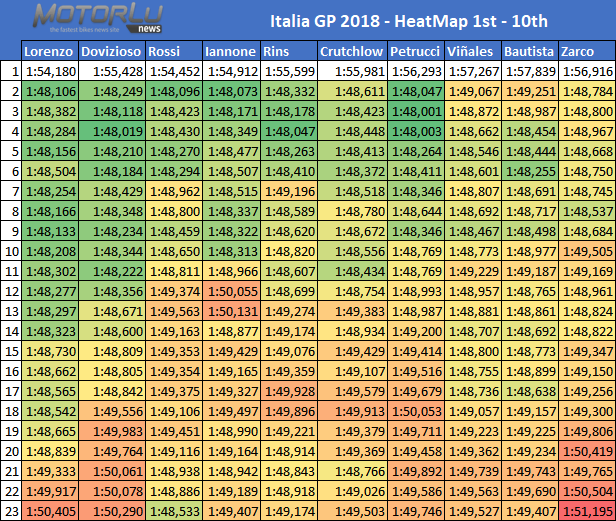The image size is (616, 521).
Task: Click the Iannone column header
Action: coord(229,51)
